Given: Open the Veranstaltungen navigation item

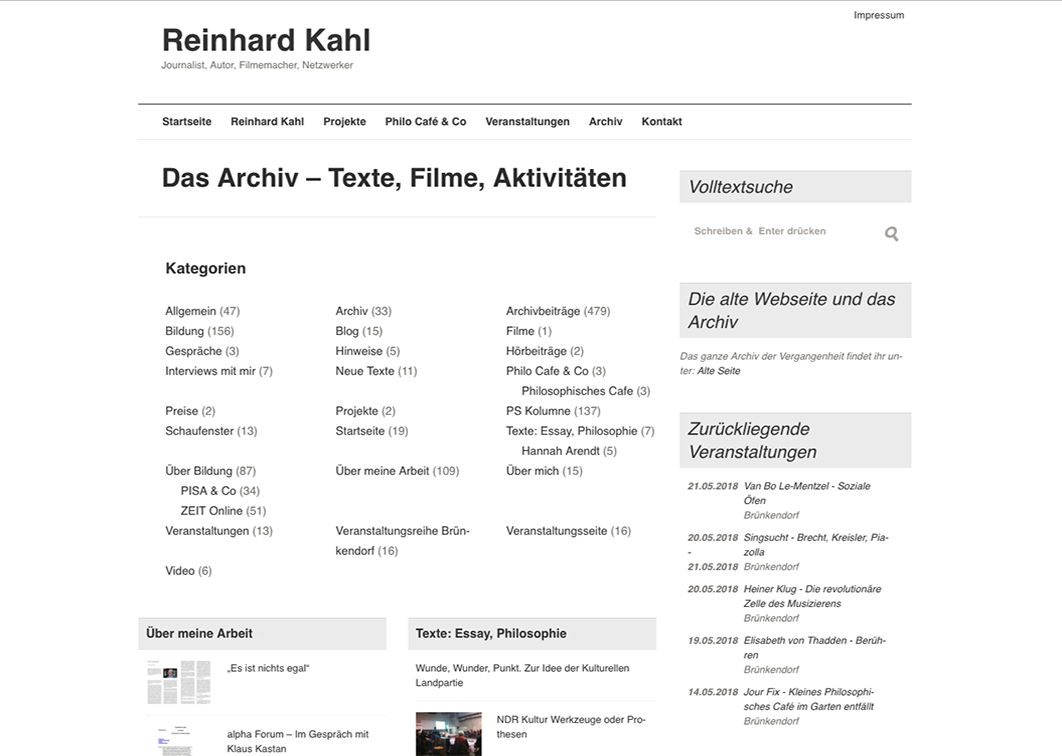Looking at the screenshot, I should coord(527,122).
